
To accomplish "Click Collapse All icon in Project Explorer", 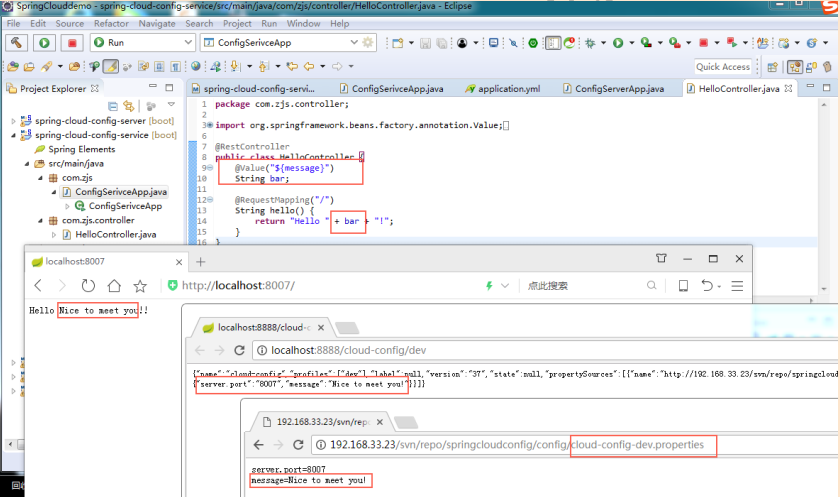I will coord(112,106).
